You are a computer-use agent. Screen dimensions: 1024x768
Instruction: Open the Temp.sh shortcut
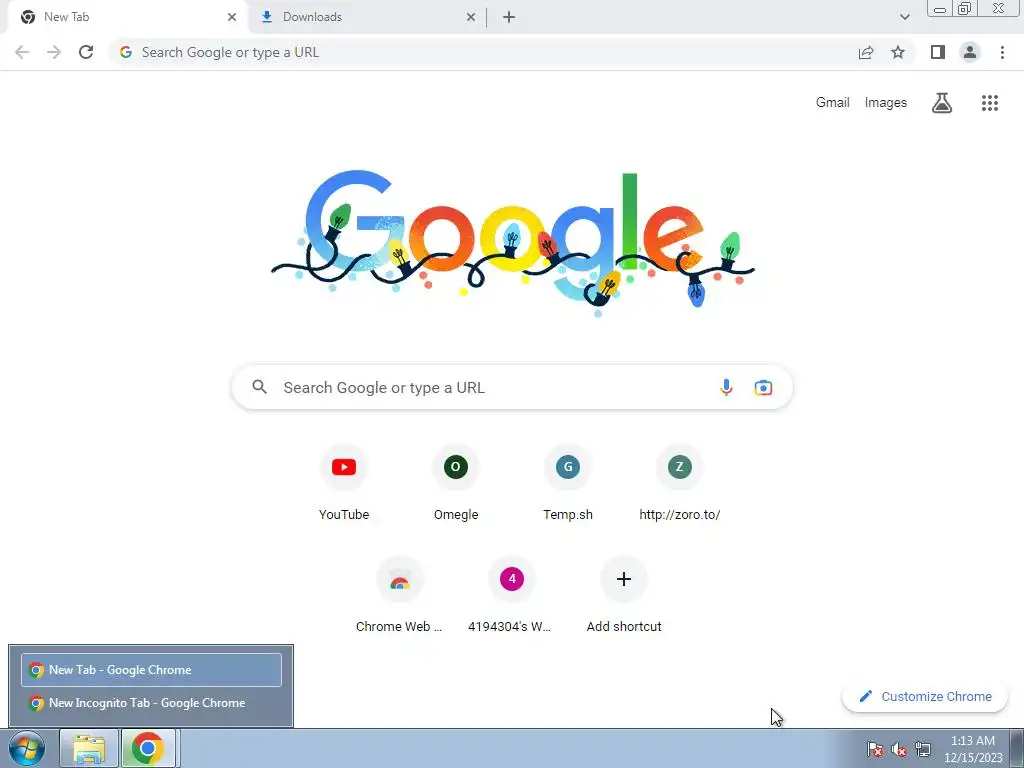tap(568, 483)
